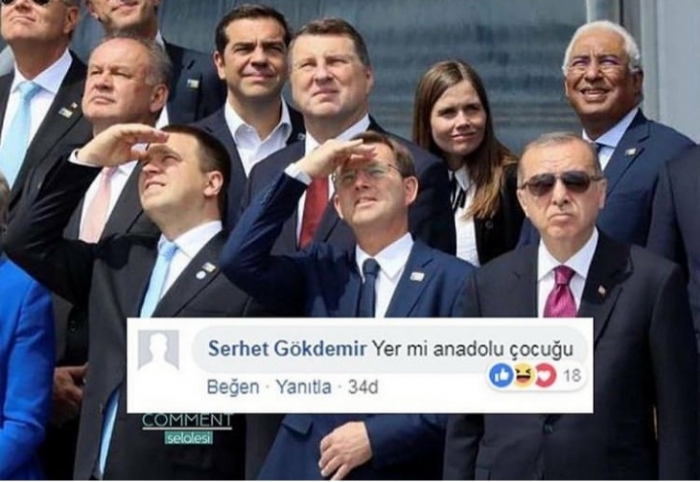
Task: Click the magenta tie on the sunglasses man
Action: 560,291
